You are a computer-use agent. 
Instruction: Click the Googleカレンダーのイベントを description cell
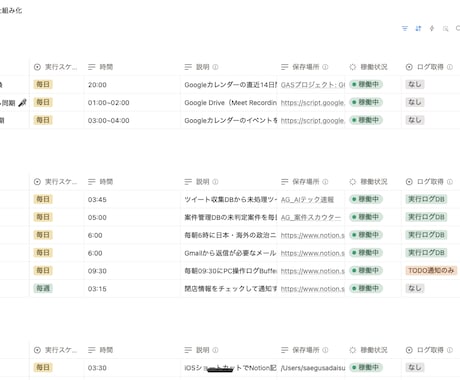click(x=230, y=121)
